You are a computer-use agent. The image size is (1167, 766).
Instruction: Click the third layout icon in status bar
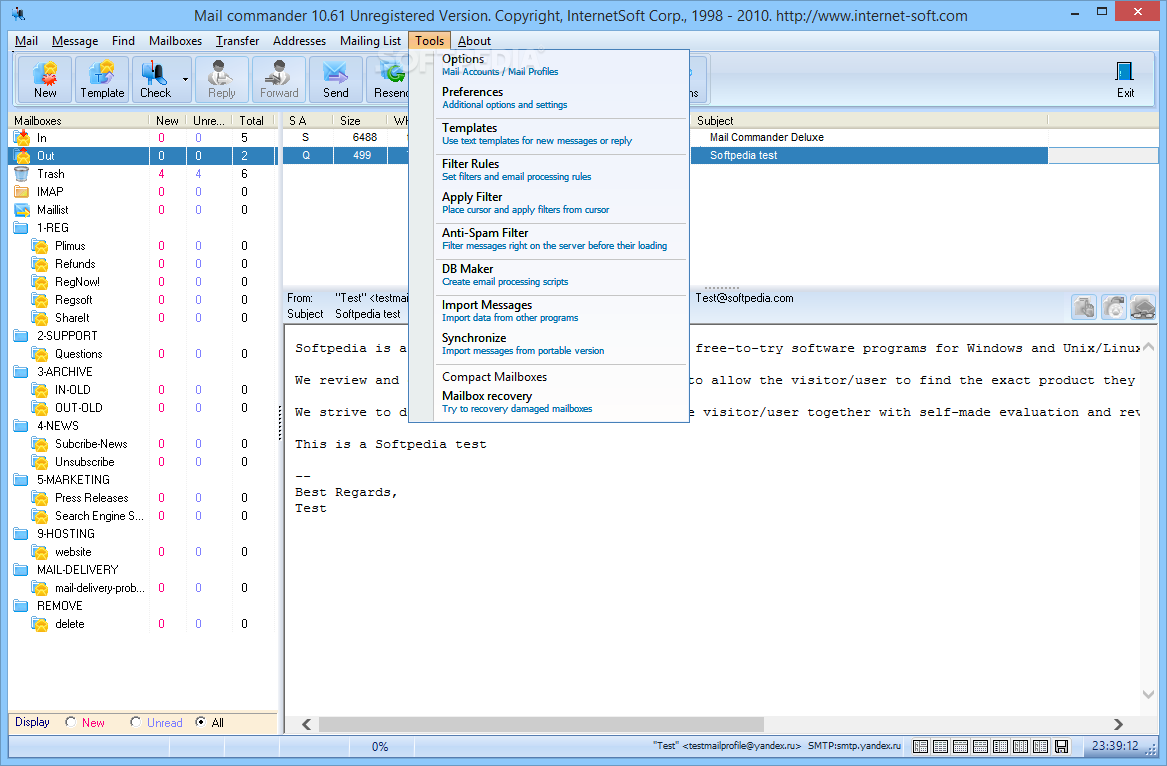click(961, 746)
